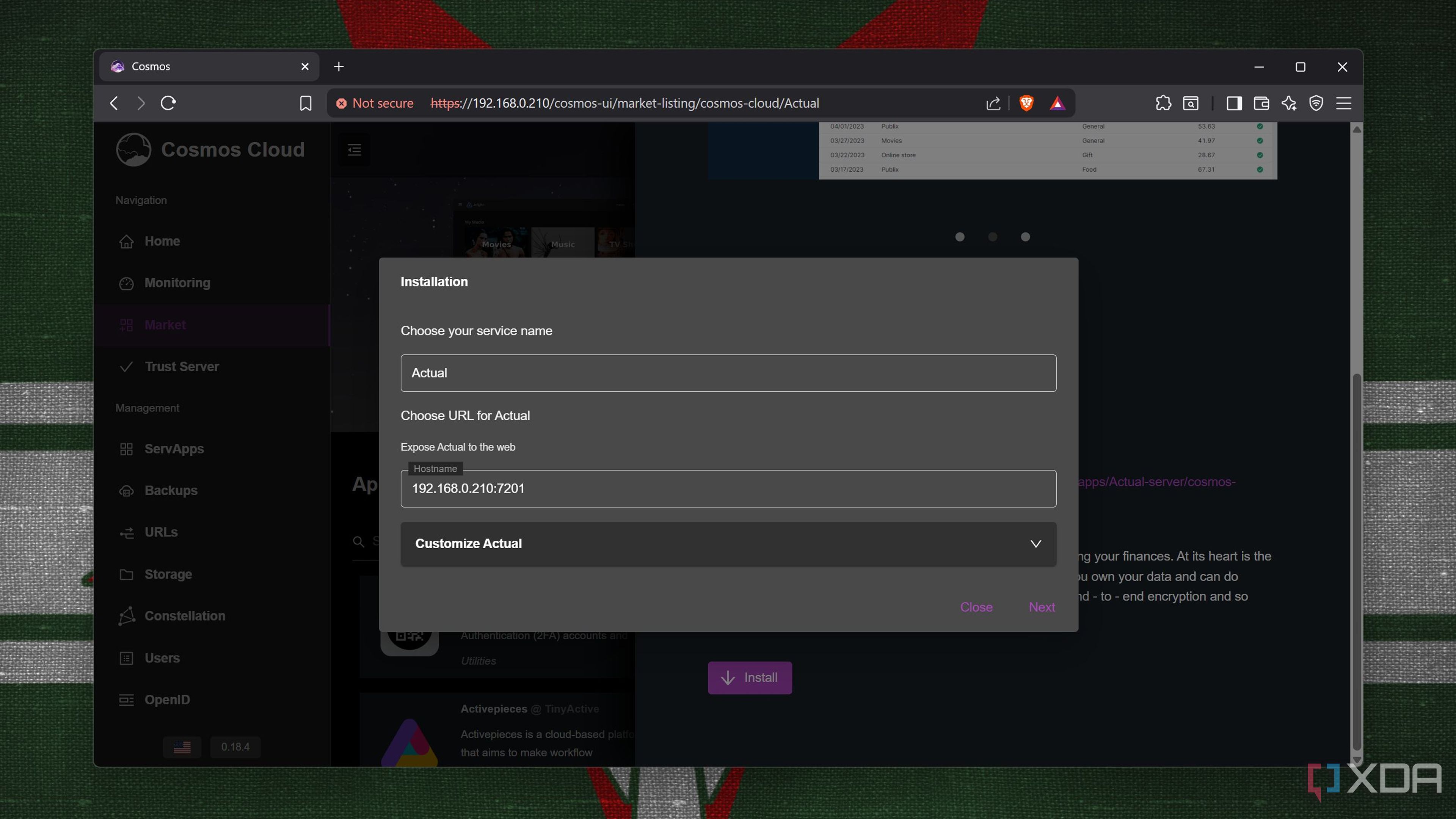Collapse the sidebar with the menu-fold icon
The height and width of the screenshot is (819, 1456).
355,150
